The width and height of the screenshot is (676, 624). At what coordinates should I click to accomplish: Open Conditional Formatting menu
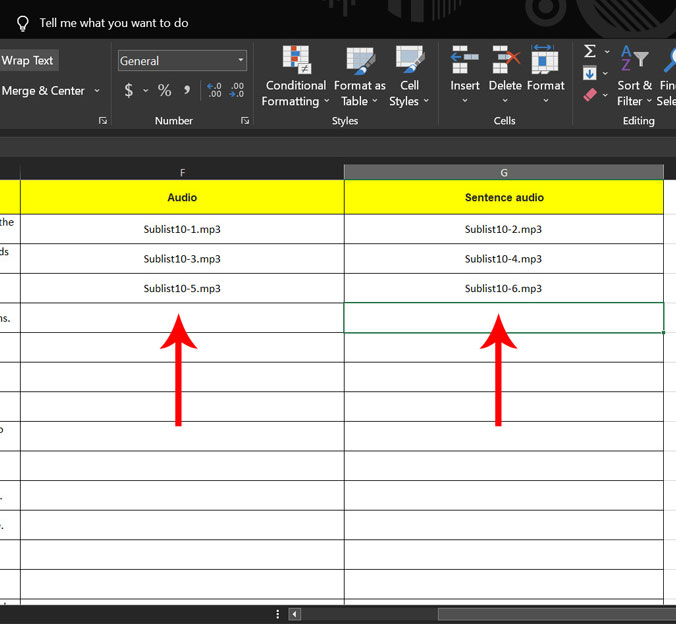coord(295,76)
